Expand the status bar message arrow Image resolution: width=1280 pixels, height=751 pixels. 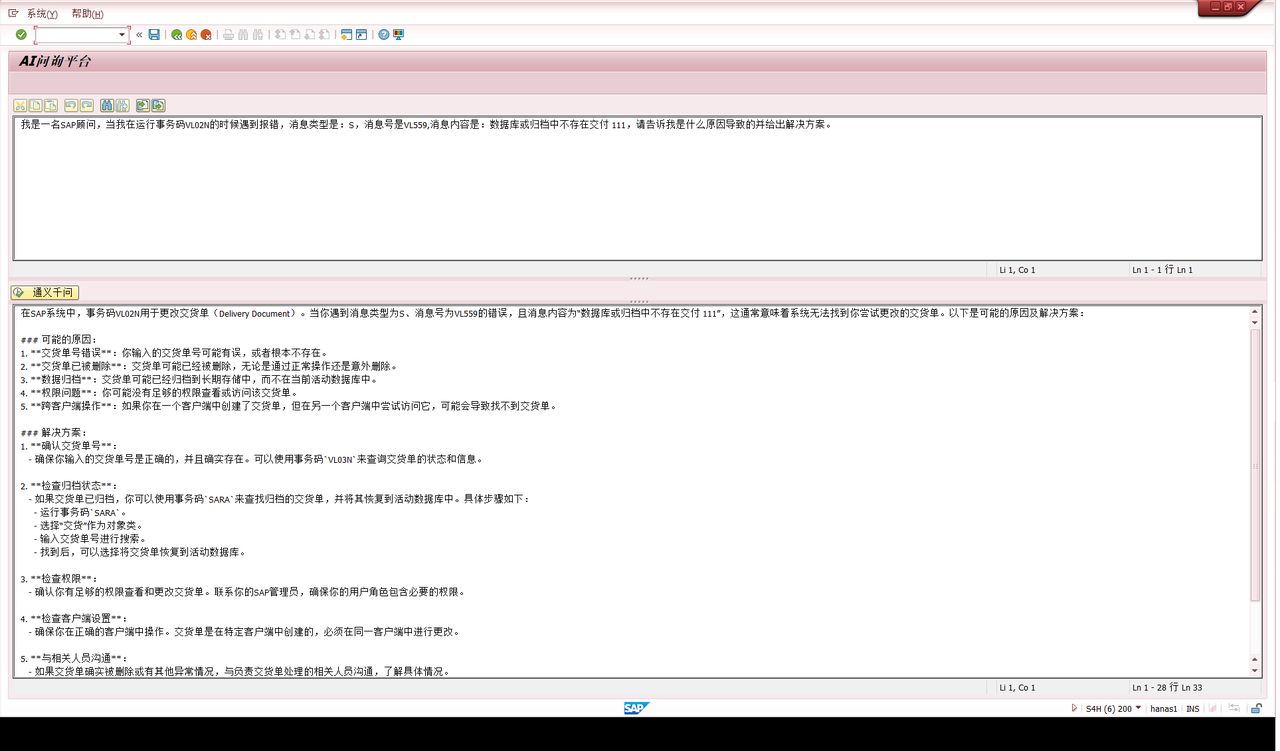(1075, 708)
